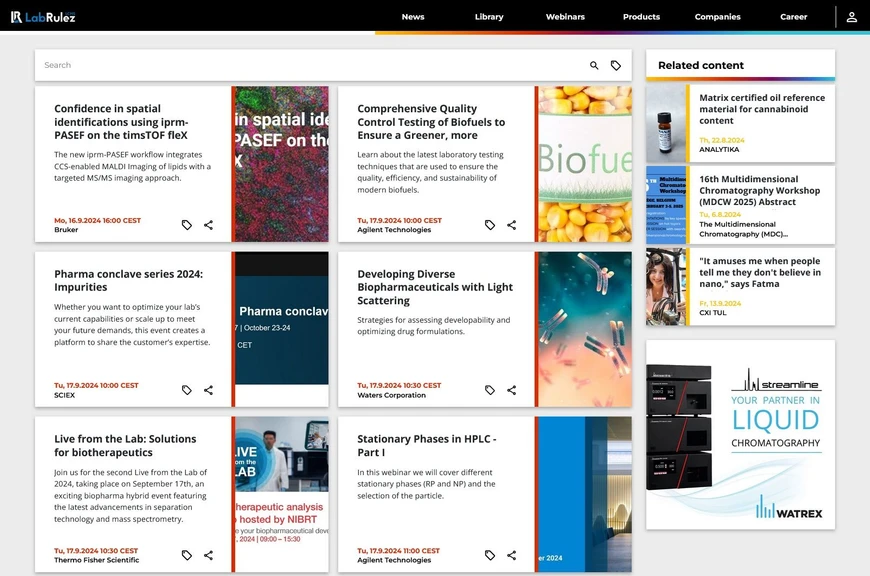Open the Watrex liquid chromatography ad banner

point(740,434)
